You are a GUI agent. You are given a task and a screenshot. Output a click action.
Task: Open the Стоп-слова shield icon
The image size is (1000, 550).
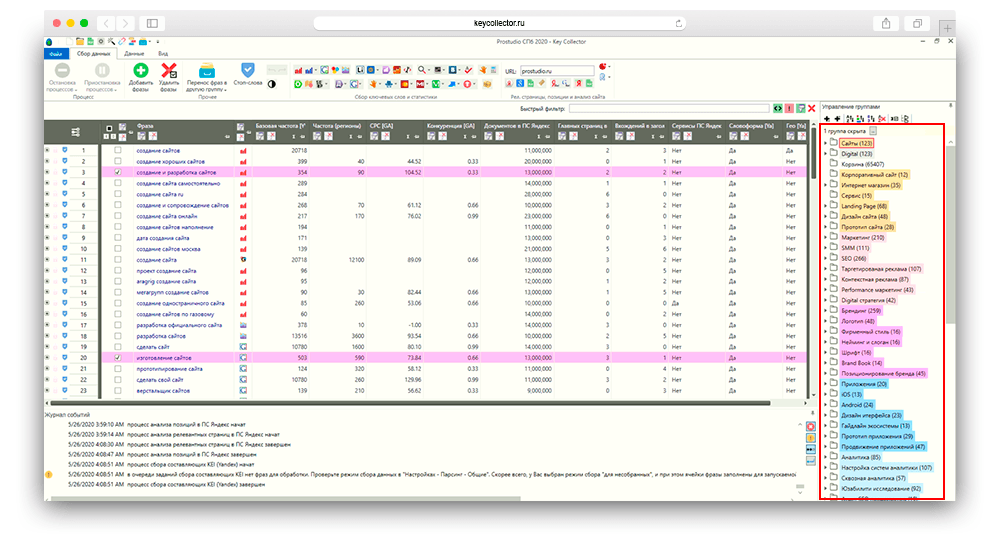click(247, 69)
